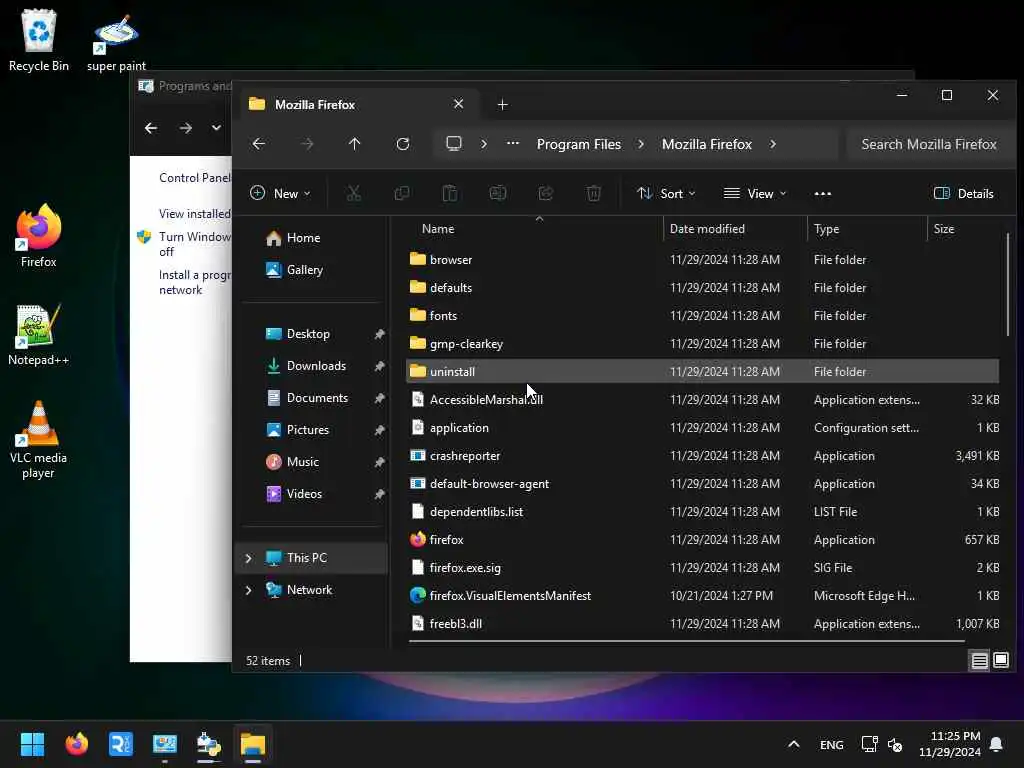The height and width of the screenshot is (768, 1024).
Task: Click the Paste clipboard icon
Action: coord(449,193)
